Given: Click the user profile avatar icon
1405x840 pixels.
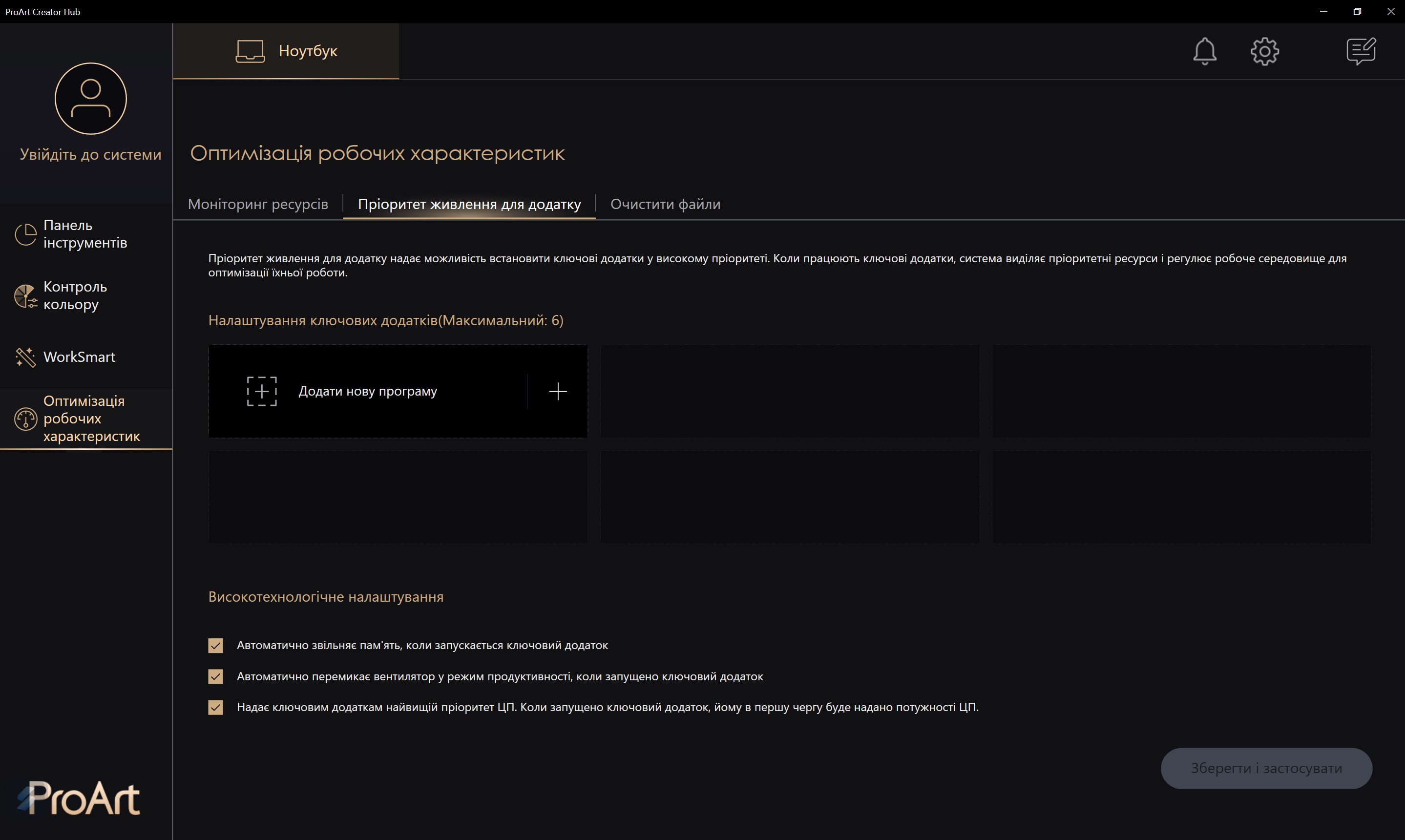Looking at the screenshot, I should point(90,99).
